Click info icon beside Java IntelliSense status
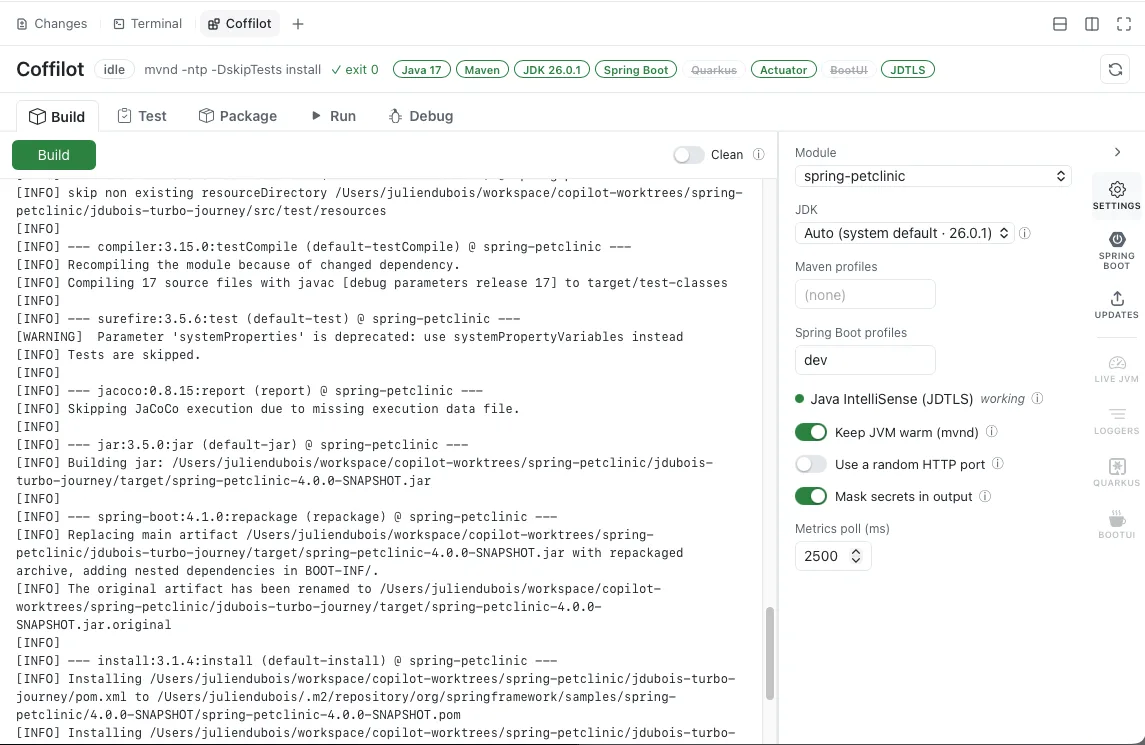 pyautogui.click(x=1037, y=398)
